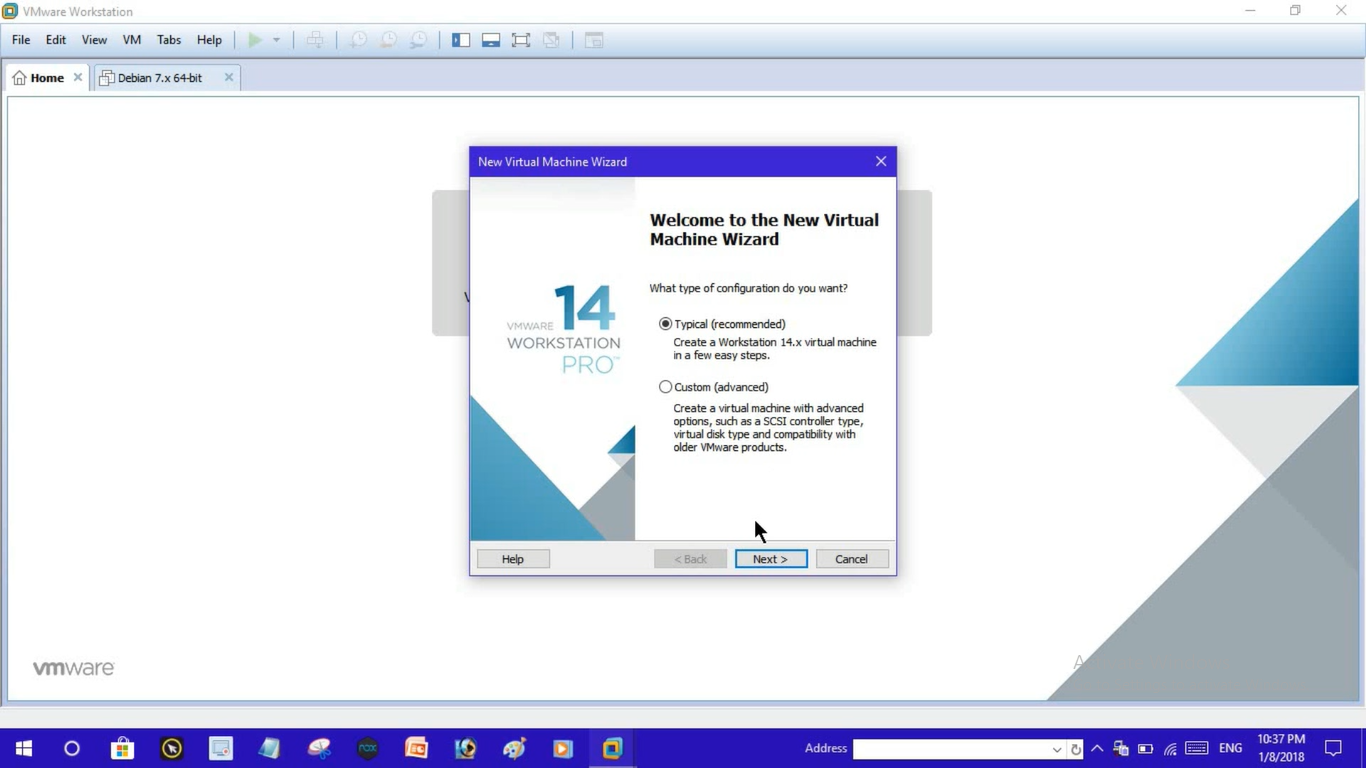This screenshot has height=768, width=1366.
Task: Open the VM menu
Action: pyautogui.click(x=131, y=40)
